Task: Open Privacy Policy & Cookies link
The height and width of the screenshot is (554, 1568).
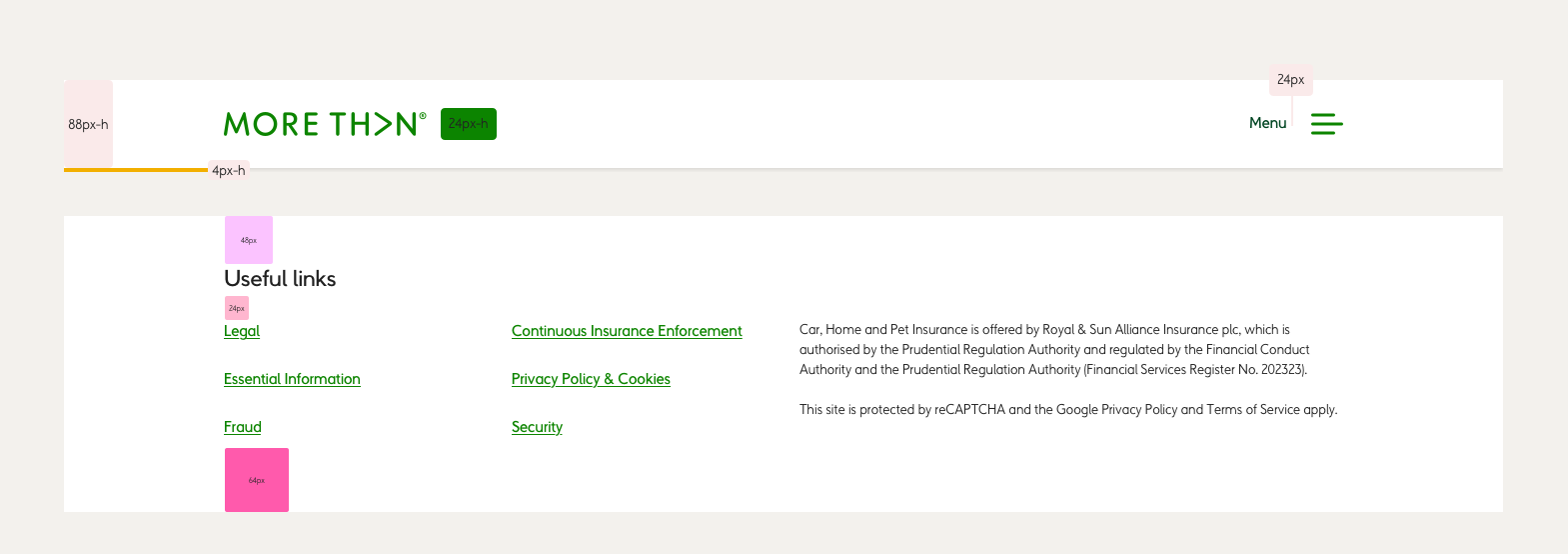Action: coord(591,379)
